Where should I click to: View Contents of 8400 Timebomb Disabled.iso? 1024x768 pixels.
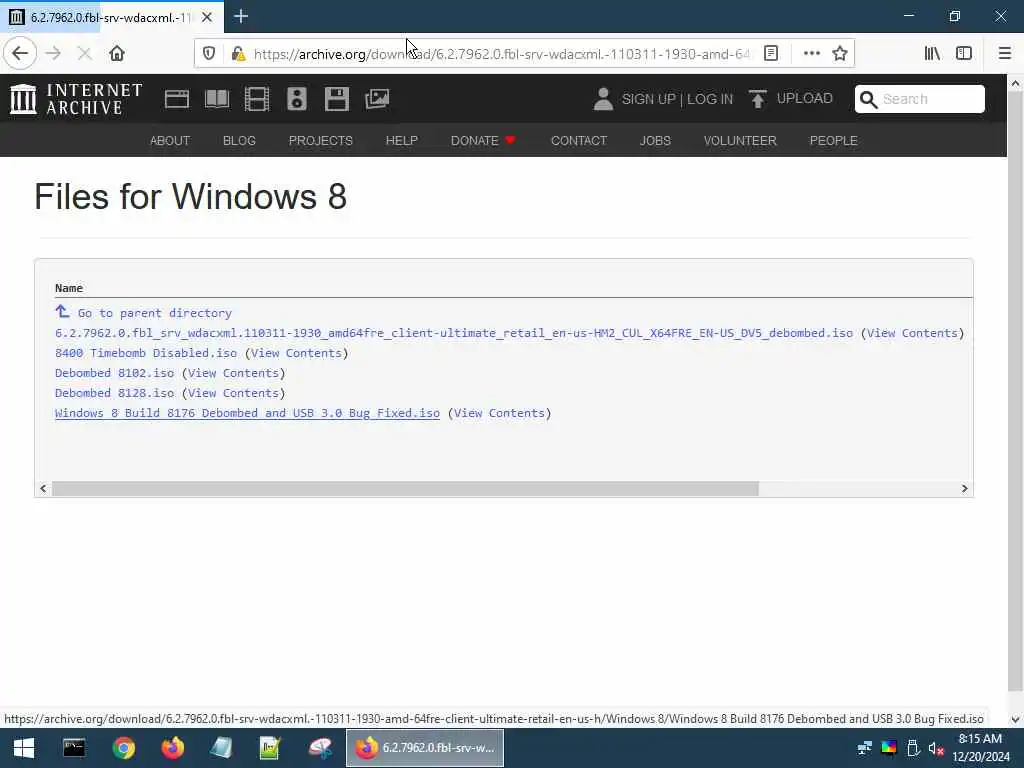(296, 353)
